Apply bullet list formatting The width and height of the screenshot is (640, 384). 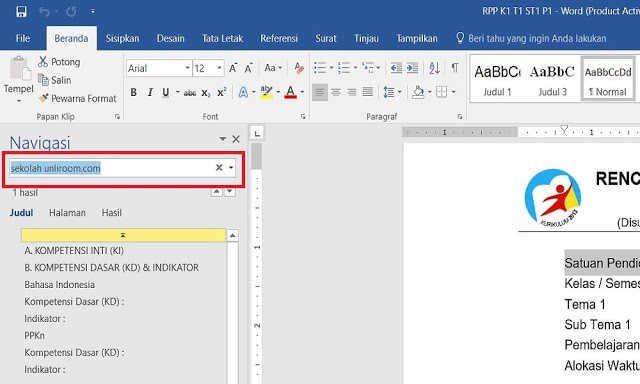click(x=320, y=68)
